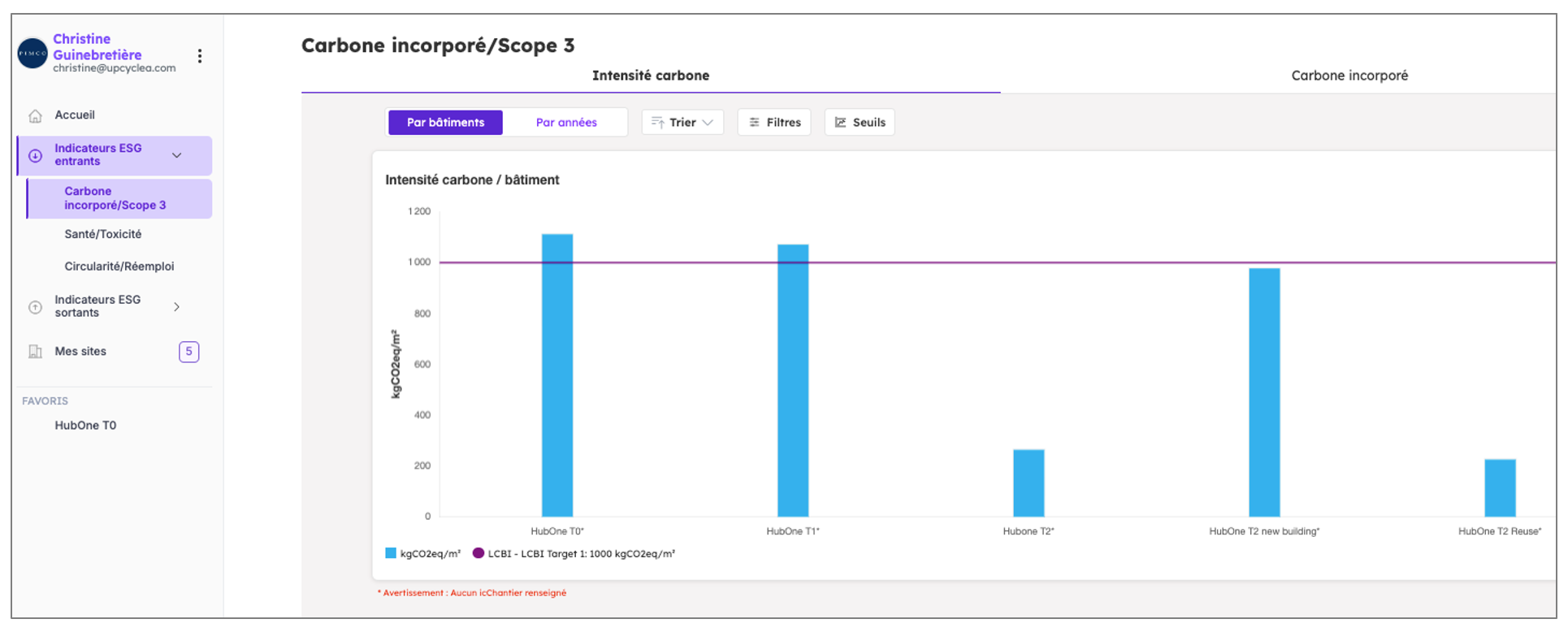Click the FAVORIS section label
Screen dimensions: 1568x632
coord(45,401)
